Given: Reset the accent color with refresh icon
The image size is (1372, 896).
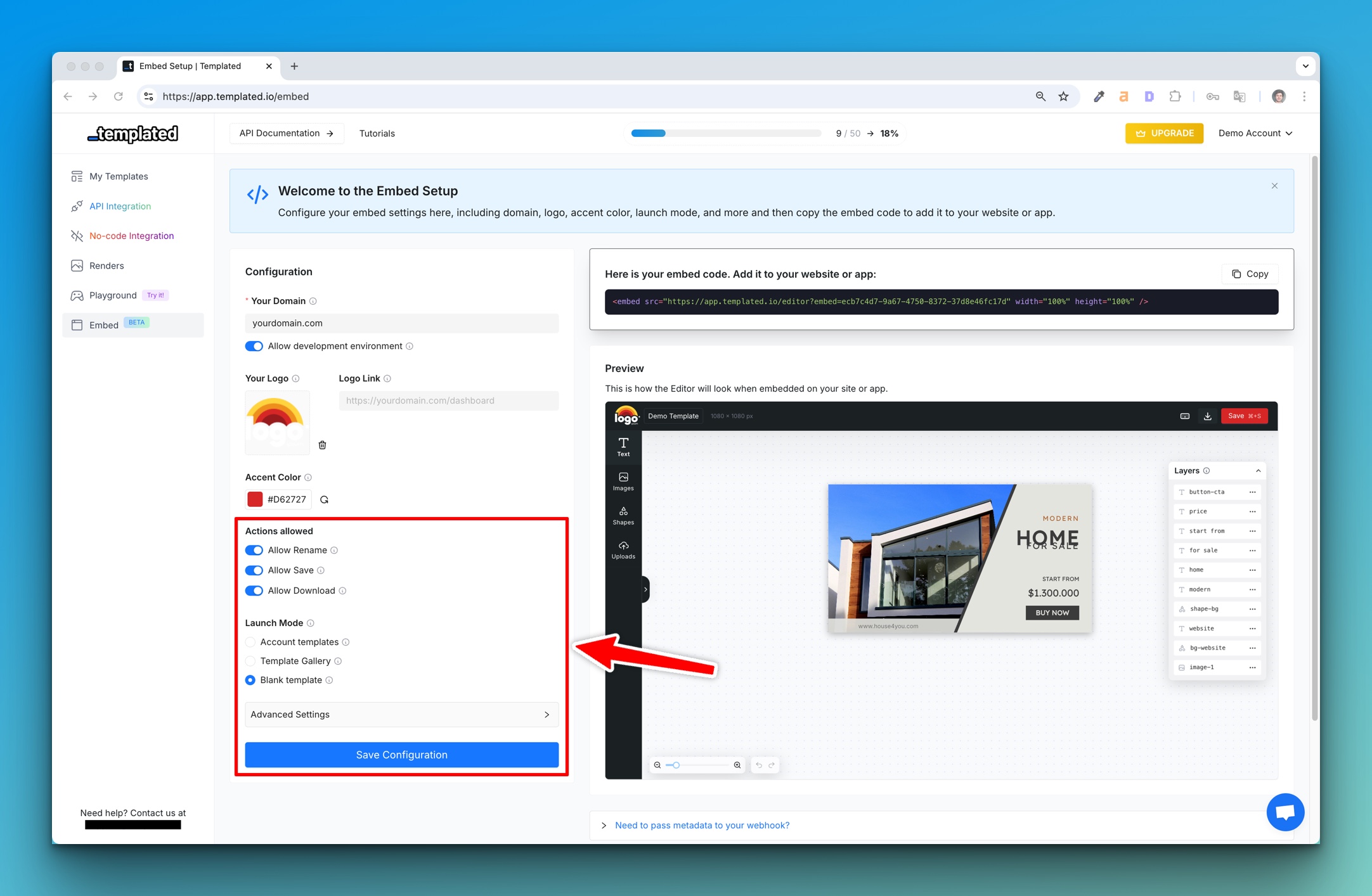Looking at the screenshot, I should pyautogui.click(x=324, y=500).
